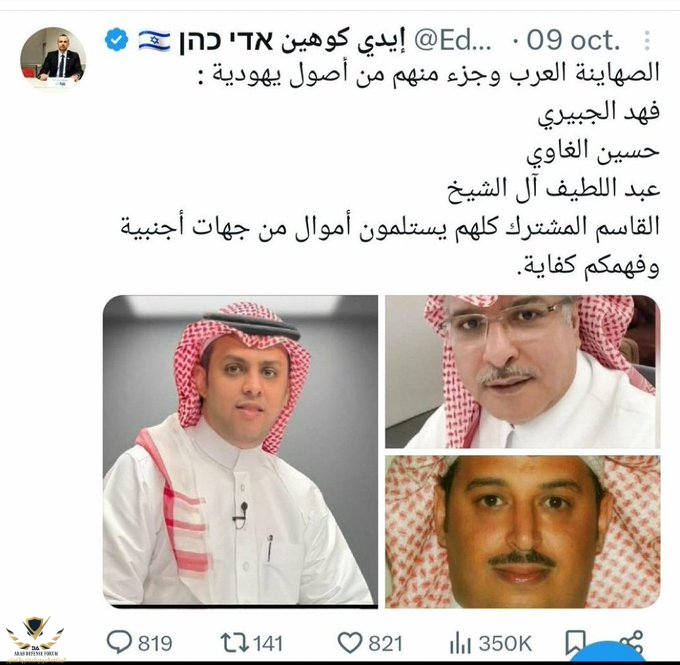Like the tweet via the heart icon
Viewport: 680px width, 665px height.
(x=350, y=642)
